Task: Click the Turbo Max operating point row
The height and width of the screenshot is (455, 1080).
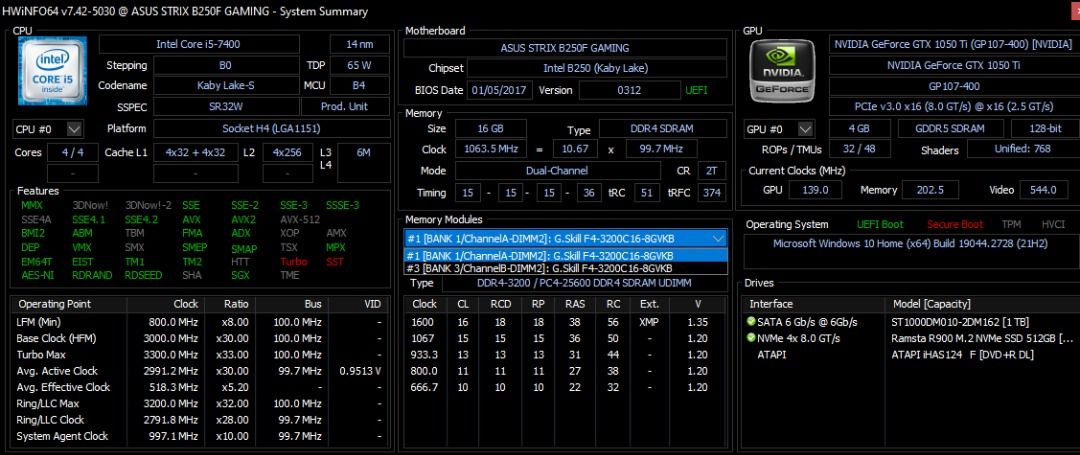Action: pos(200,355)
